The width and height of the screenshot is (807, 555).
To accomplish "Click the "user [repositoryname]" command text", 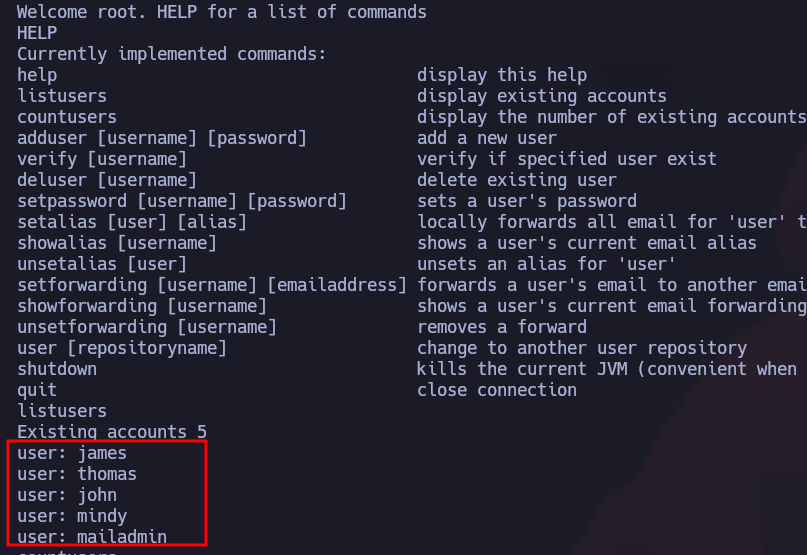I will tap(122, 348).
